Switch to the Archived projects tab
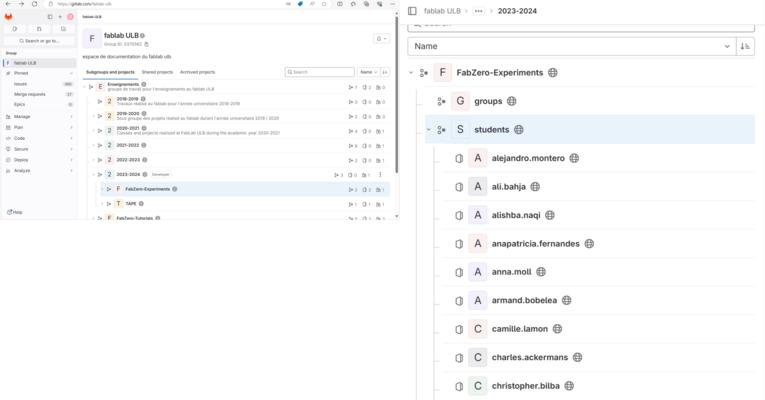 coord(198,72)
